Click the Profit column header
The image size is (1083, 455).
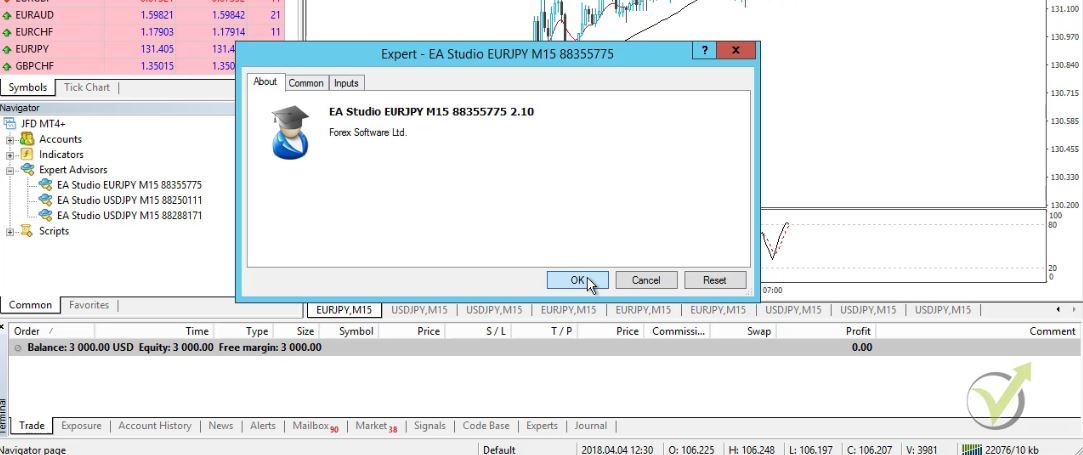[825, 331]
